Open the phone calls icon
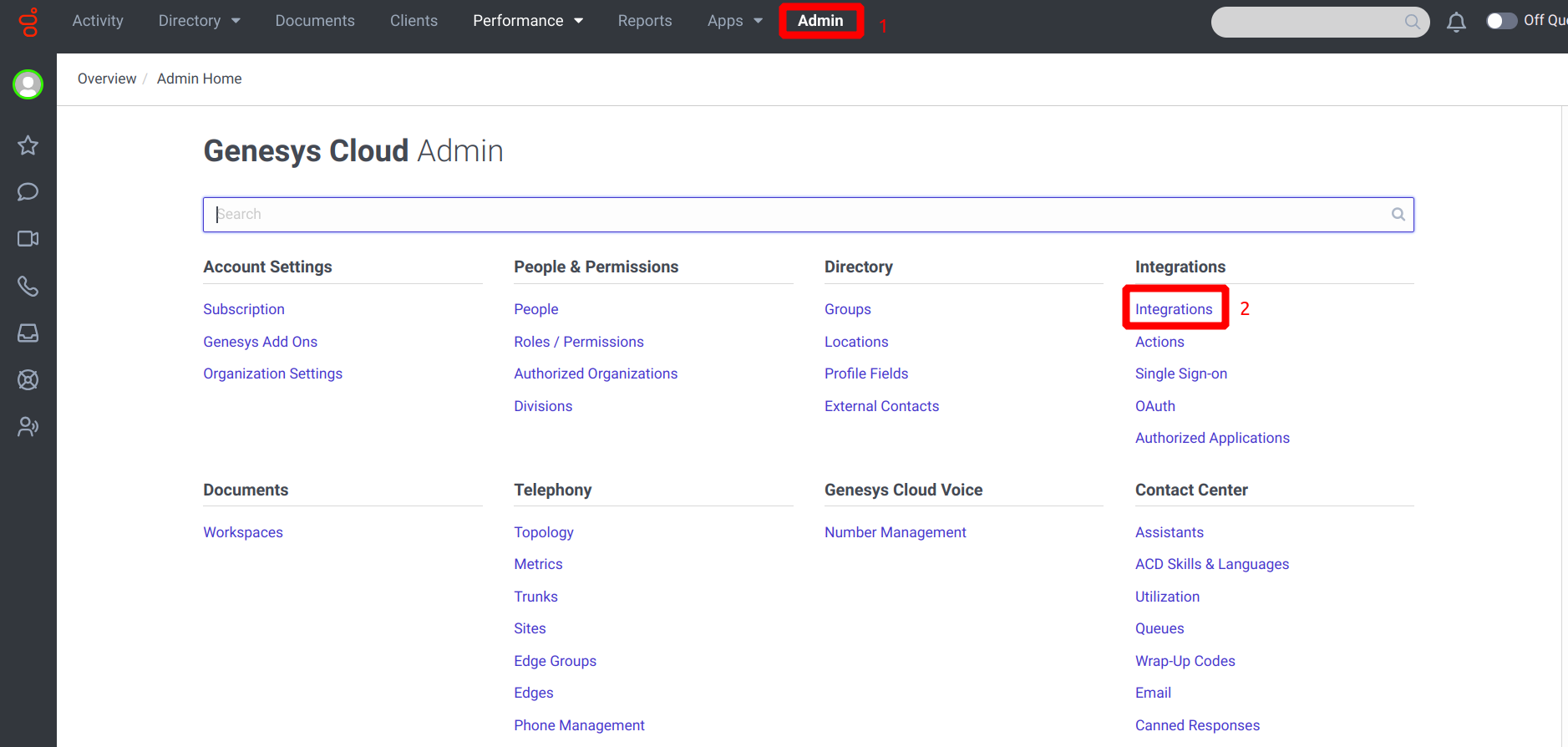The image size is (1568, 747). (28, 287)
